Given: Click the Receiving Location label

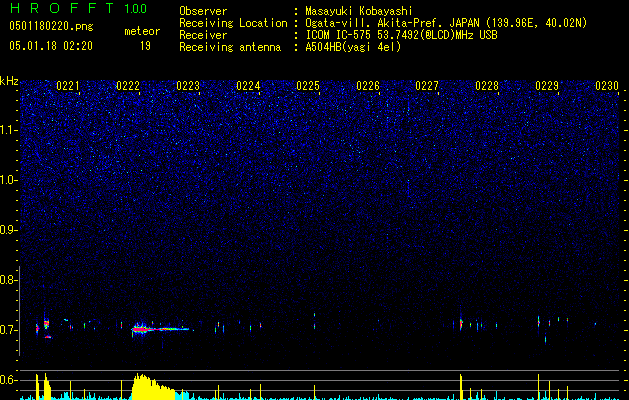Looking at the screenshot, I should pos(233,23).
